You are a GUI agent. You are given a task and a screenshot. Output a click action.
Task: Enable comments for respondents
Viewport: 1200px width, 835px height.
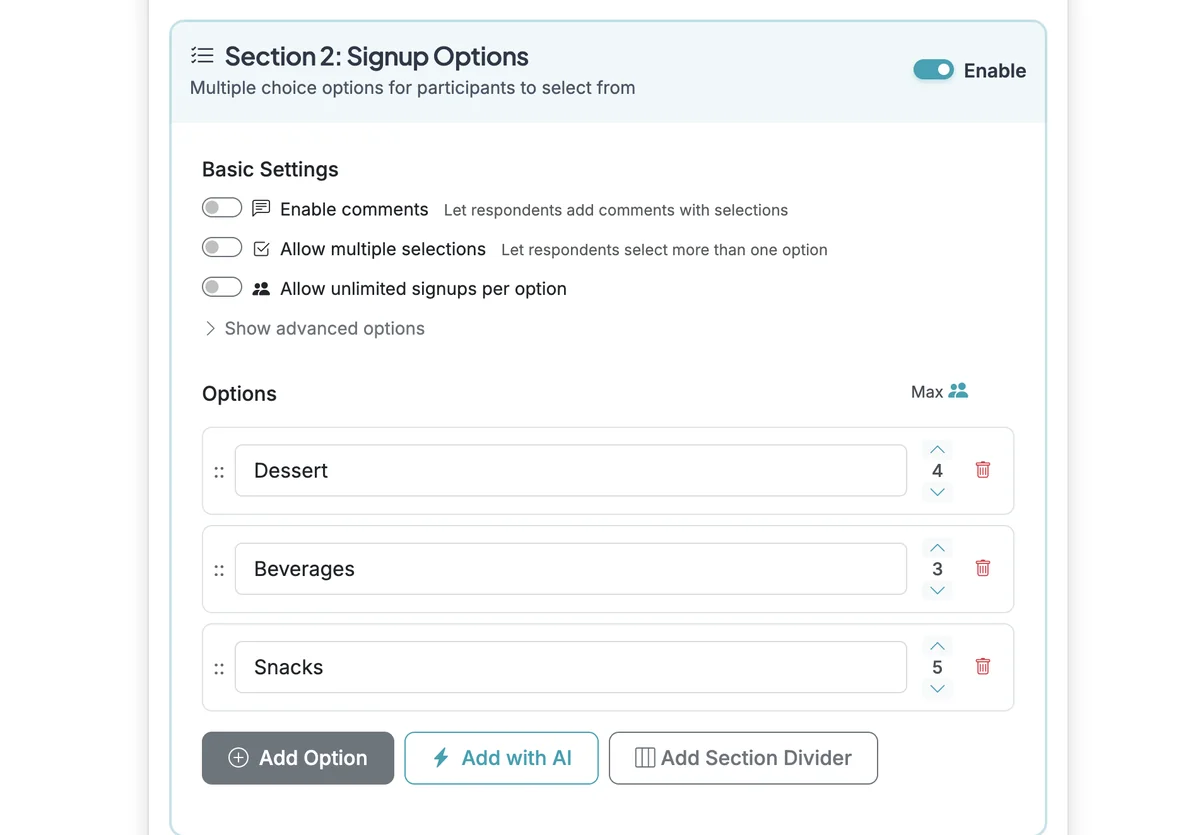pyautogui.click(x=221, y=207)
